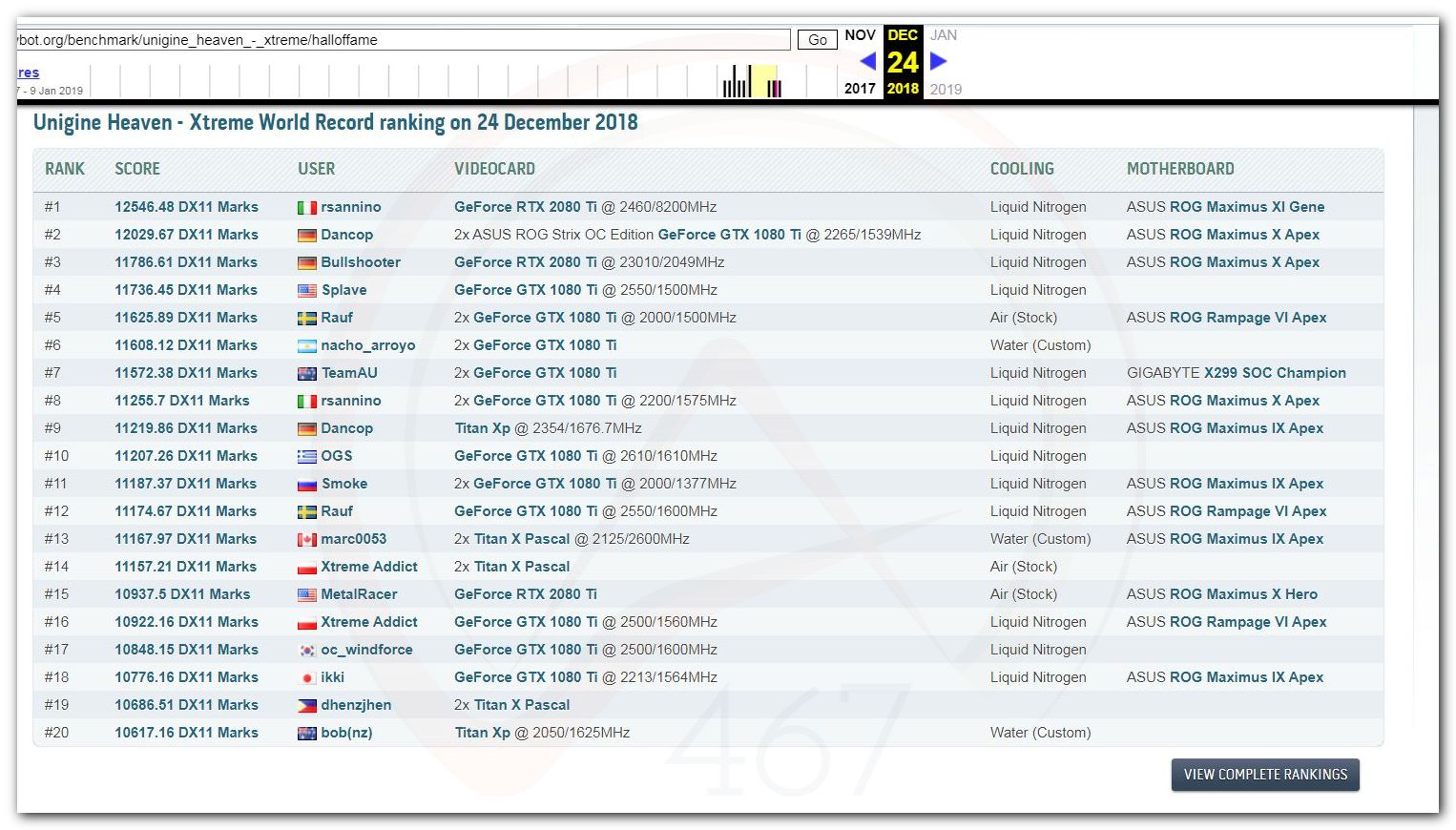Click the US flag next to MetalRacer

click(x=307, y=595)
